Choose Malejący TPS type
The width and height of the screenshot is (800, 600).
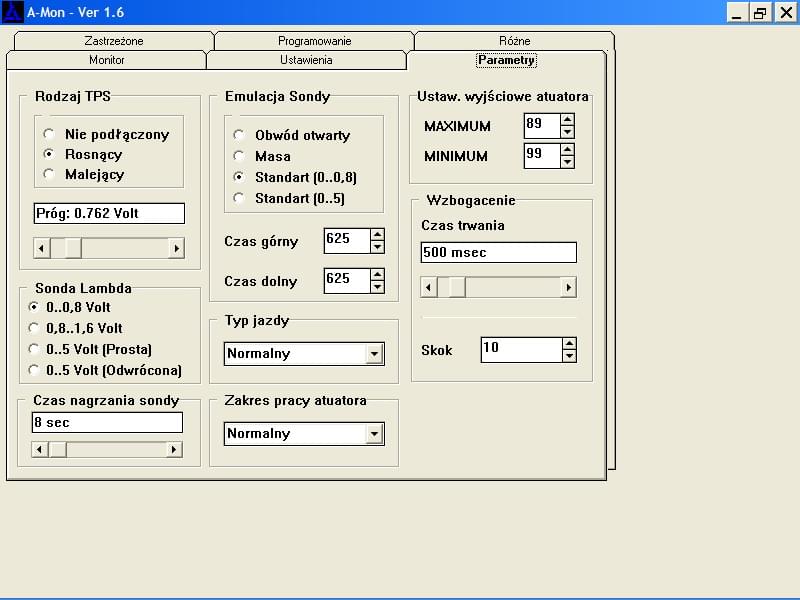84,174
